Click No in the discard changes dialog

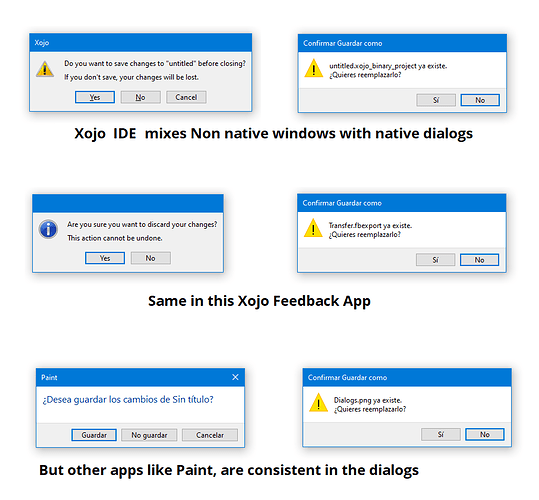[151, 258]
